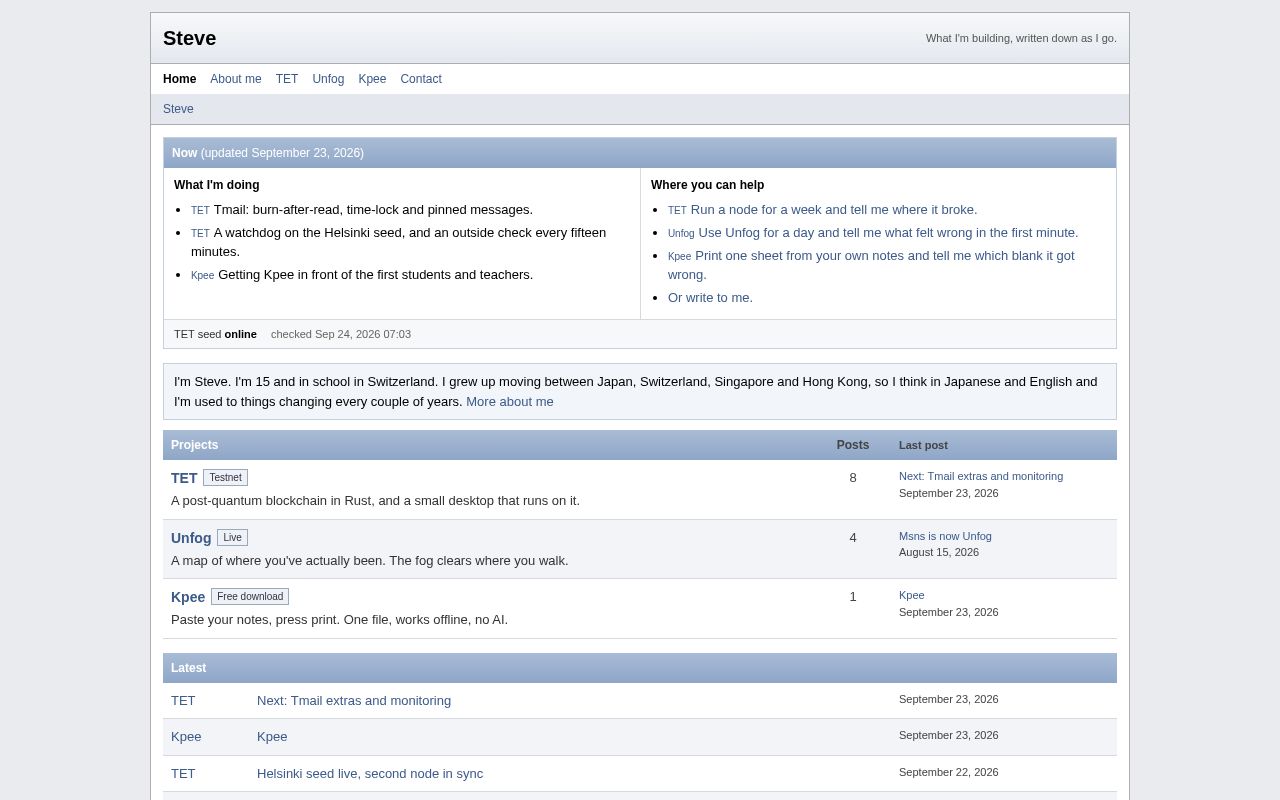This screenshot has width=1280, height=800.
Task: Click the "Or write to me." link
Action: click(710, 298)
